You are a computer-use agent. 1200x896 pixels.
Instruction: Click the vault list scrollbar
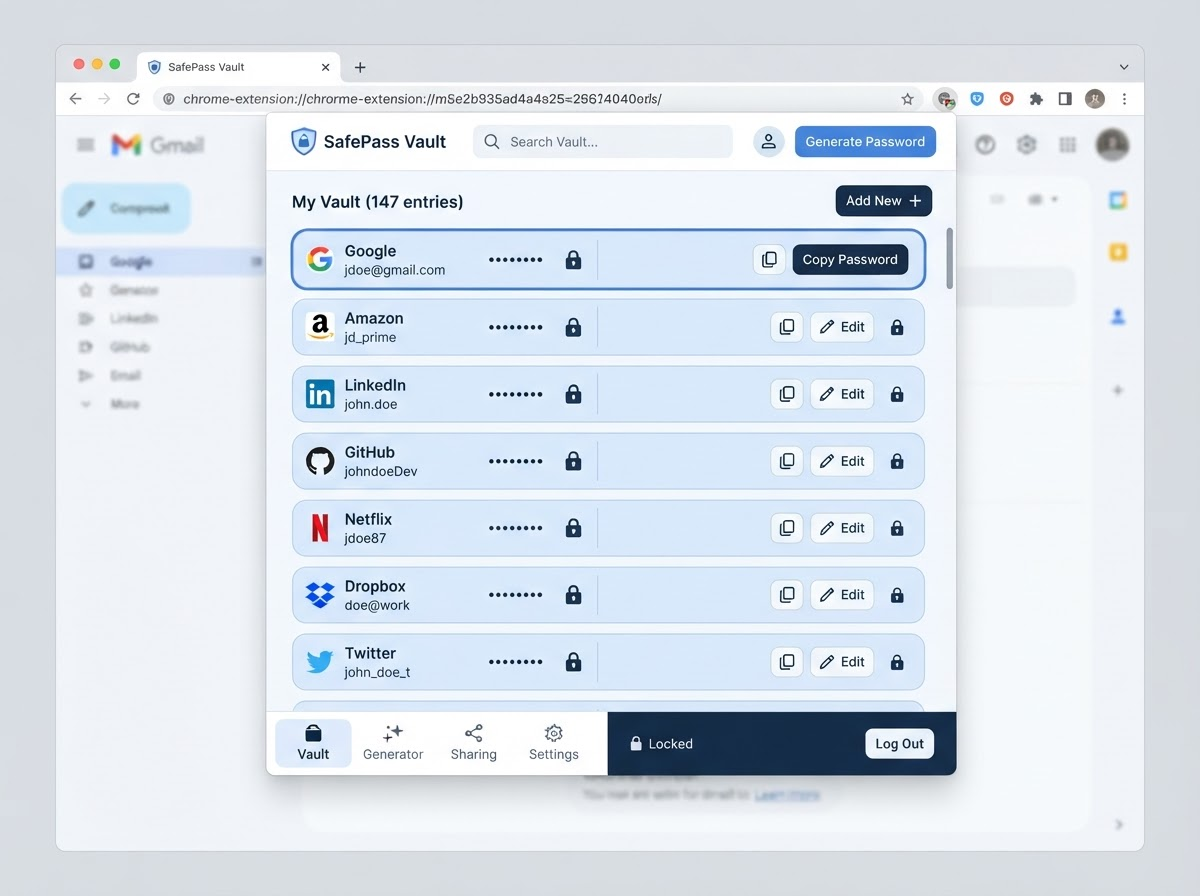click(x=949, y=258)
